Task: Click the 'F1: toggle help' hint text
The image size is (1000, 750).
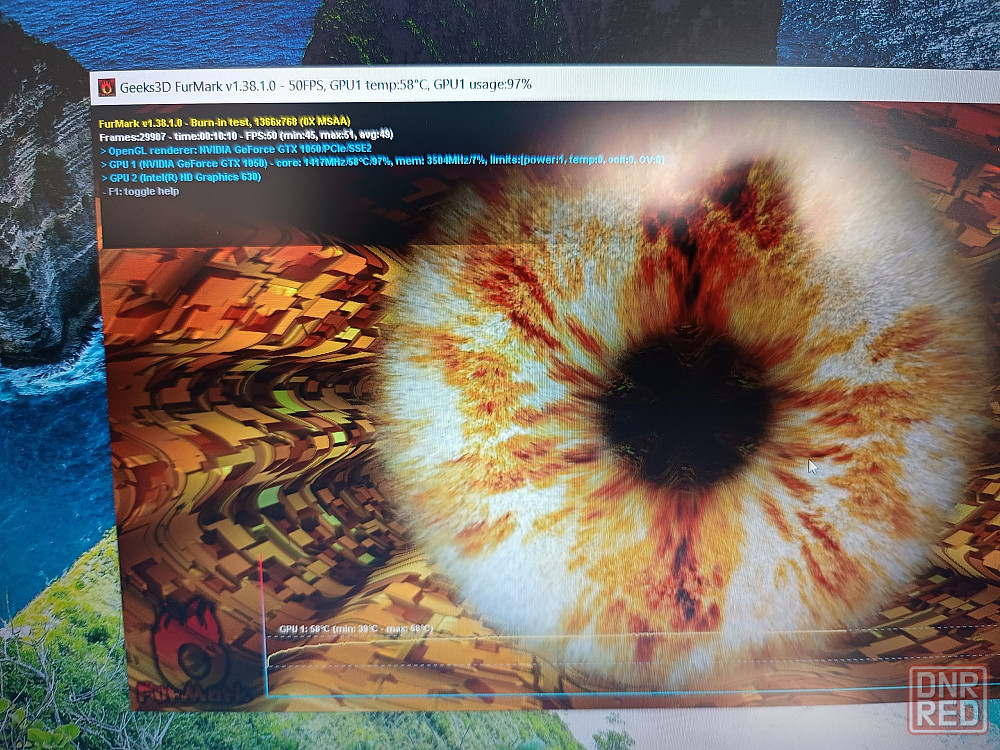Action: [141, 191]
